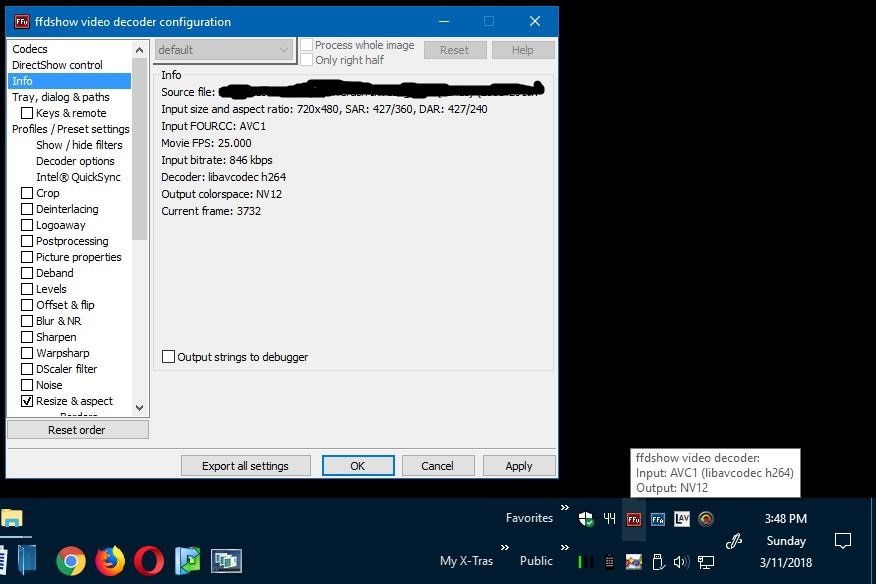Open the Action Center notification icon
This screenshot has width=876, height=584.
coord(842,540)
